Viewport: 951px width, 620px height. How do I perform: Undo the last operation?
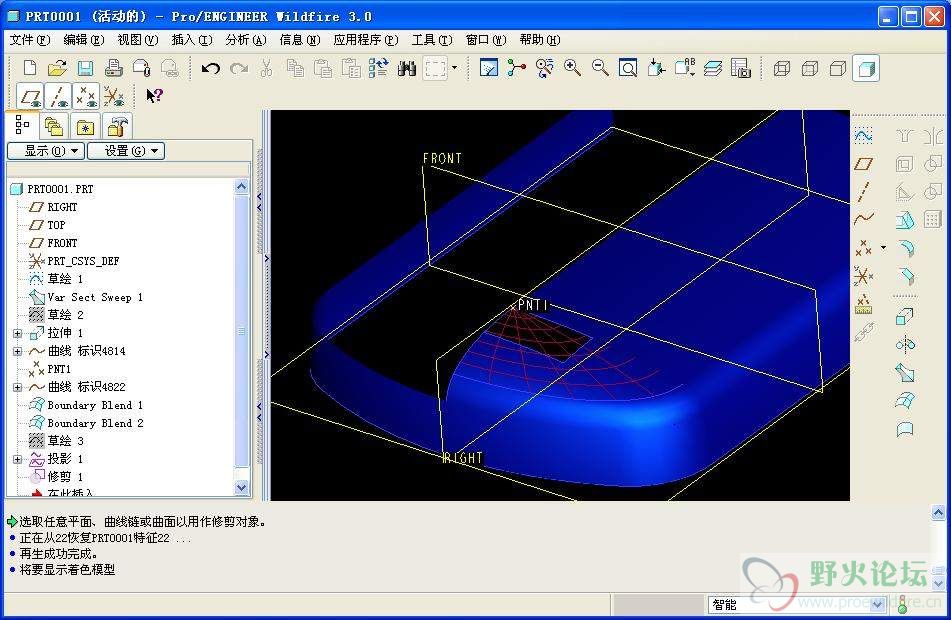[210, 68]
